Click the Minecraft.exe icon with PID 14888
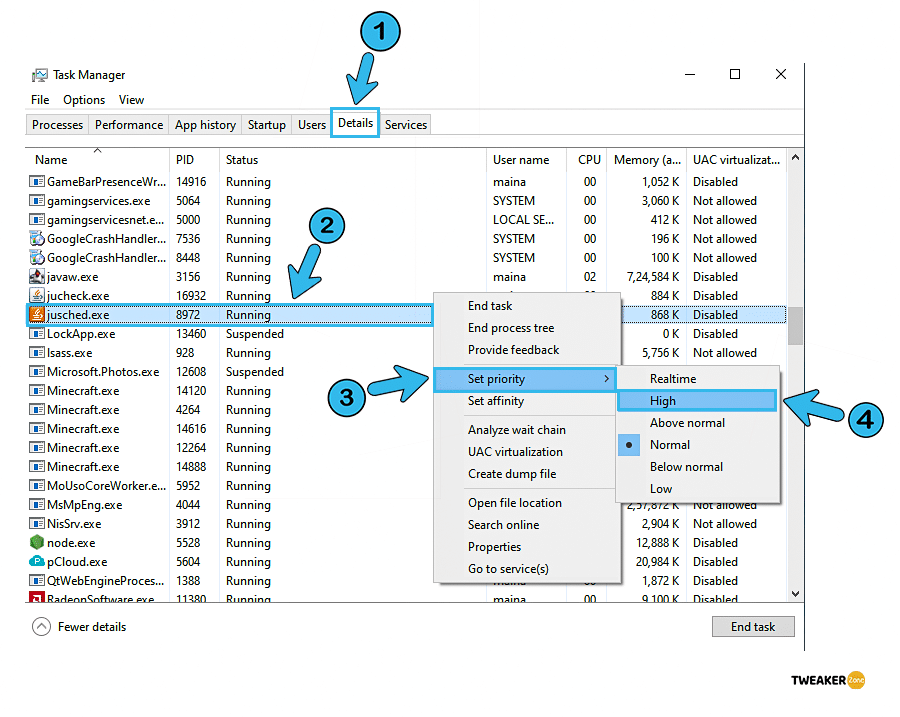The height and width of the screenshot is (717, 900). tap(37, 466)
